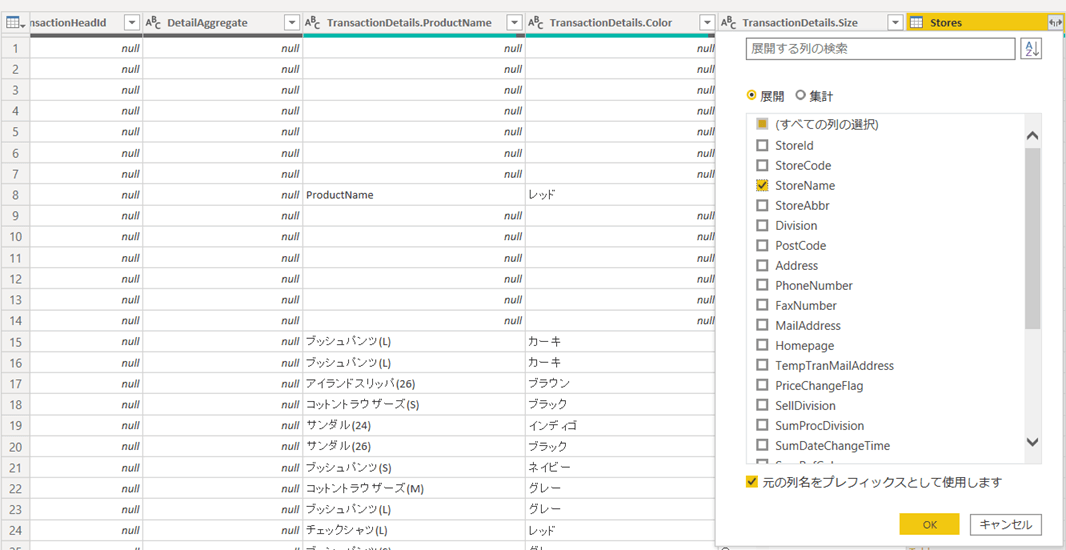The width and height of the screenshot is (1066, 550).
Task: Click the ABC type icon of TransactionDetails.Size column
Action: [x=729, y=22]
